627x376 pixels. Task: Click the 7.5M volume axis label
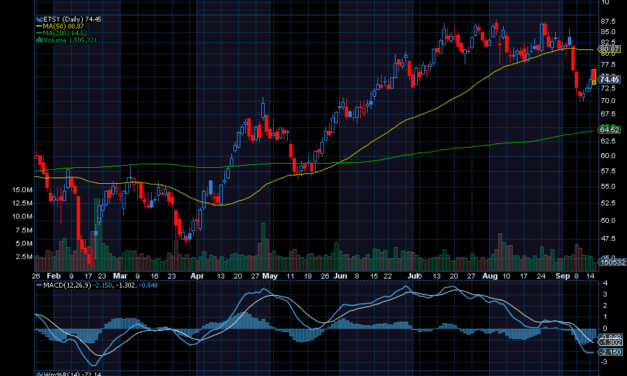click(24, 230)
